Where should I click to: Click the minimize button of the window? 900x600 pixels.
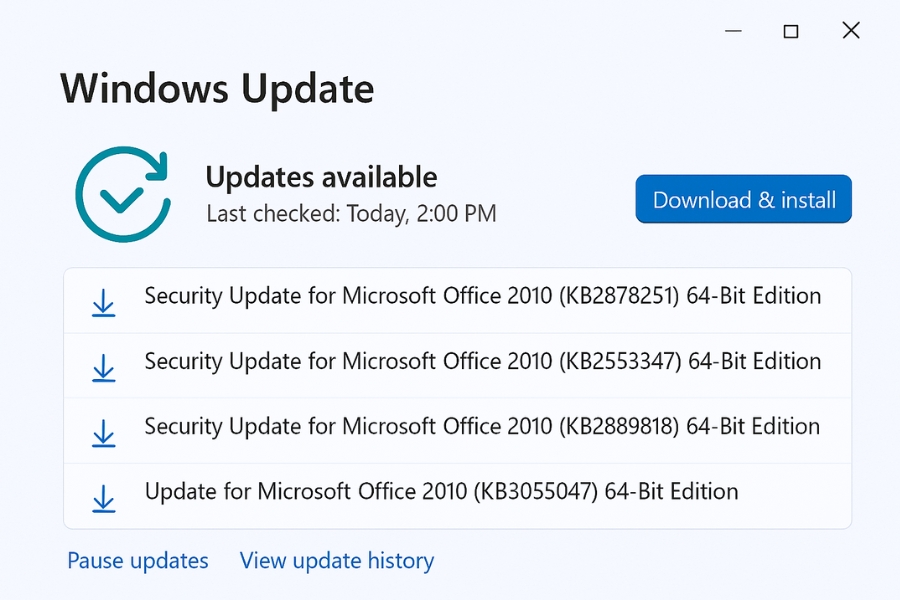click(733, 31)
